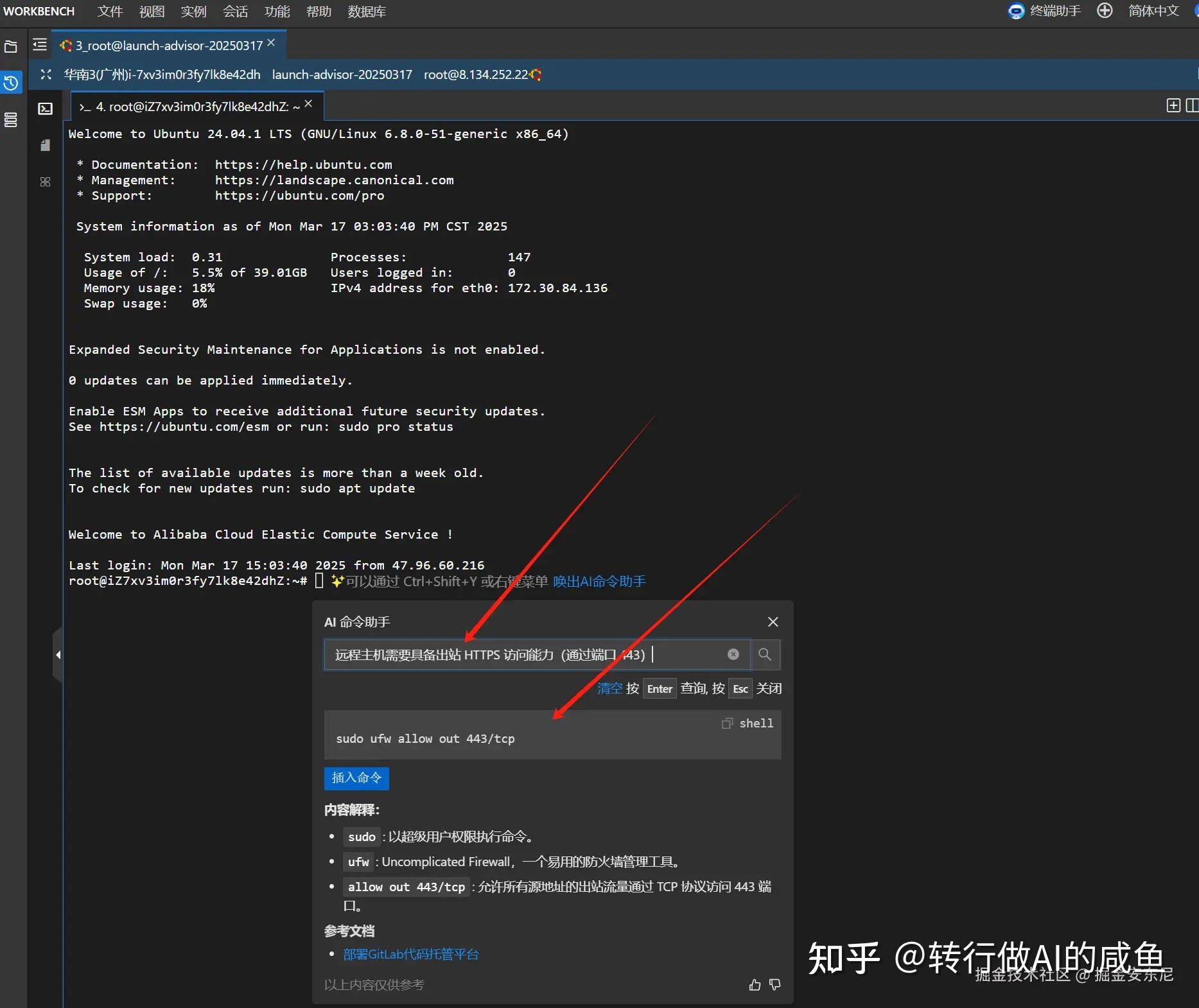Close the AI 命令助手 panel
Screen dimensions: 1199x1008
point(773,621)
